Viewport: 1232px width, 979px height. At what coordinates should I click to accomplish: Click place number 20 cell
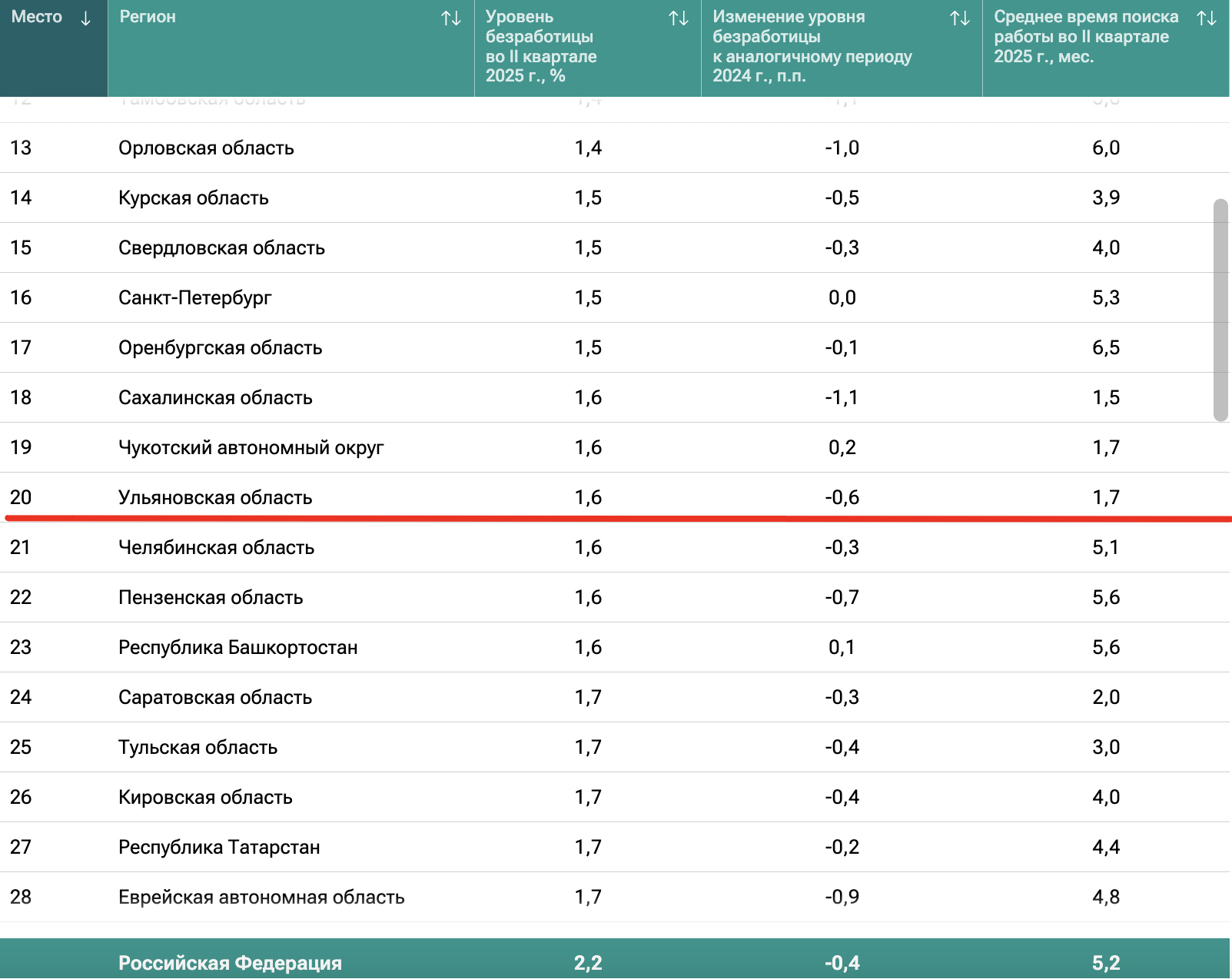pyautogui.click(x=21, y=498)
